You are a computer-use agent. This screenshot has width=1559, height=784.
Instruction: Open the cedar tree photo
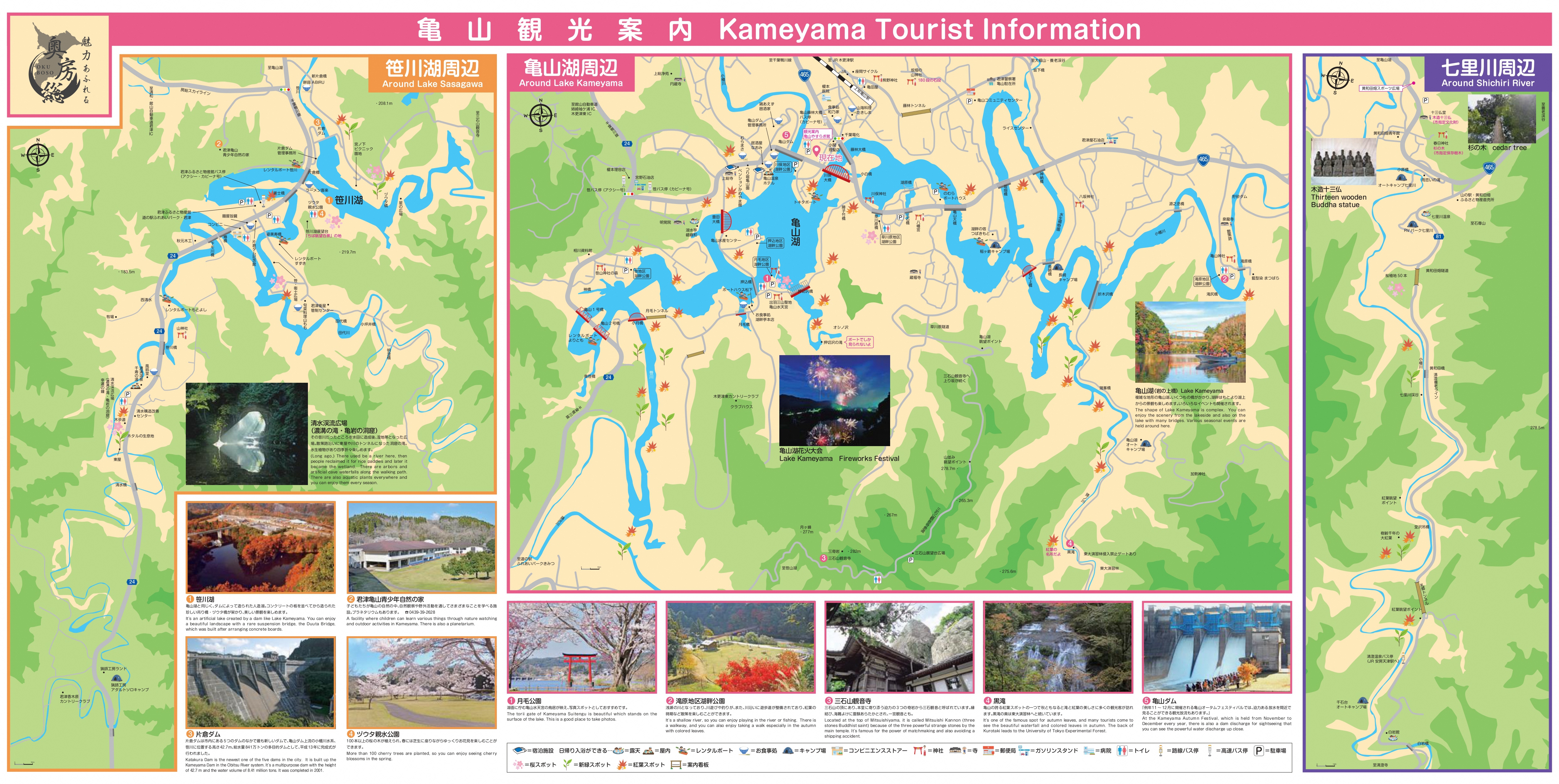tap(1502, 119)
